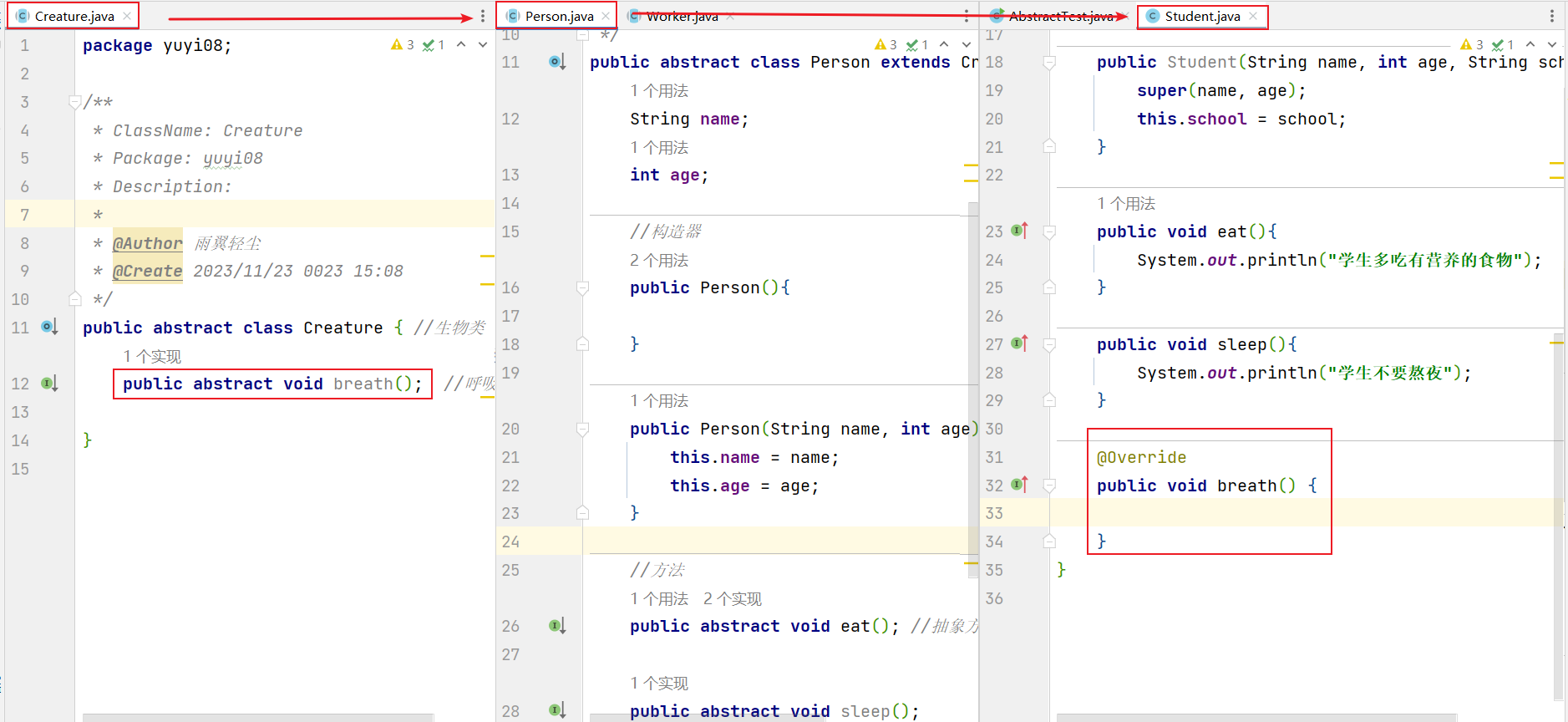Click the horizontal scrollbar under Student.java editor

(1256, 717)
